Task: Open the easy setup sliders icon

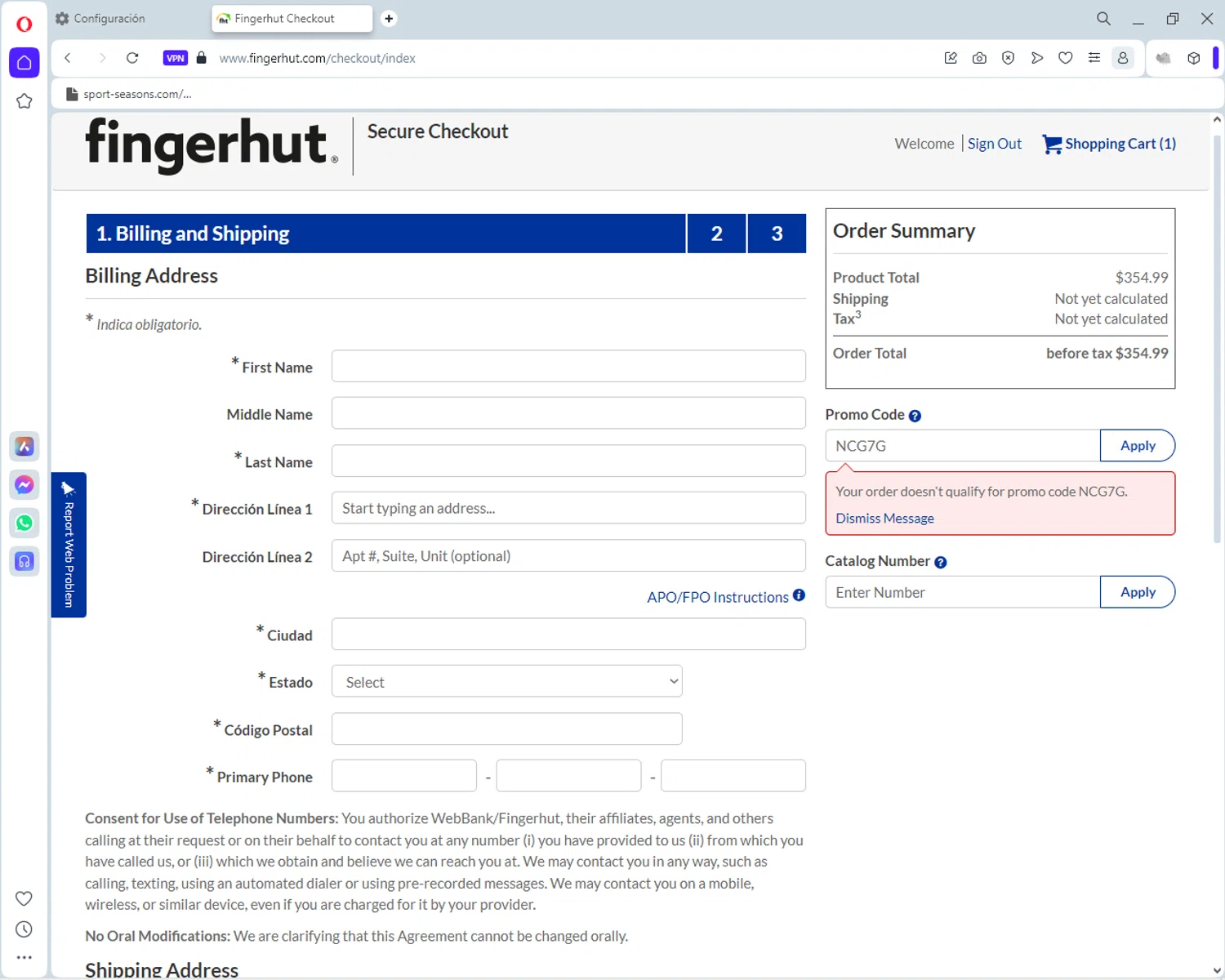Action: tap(1094, 58)
